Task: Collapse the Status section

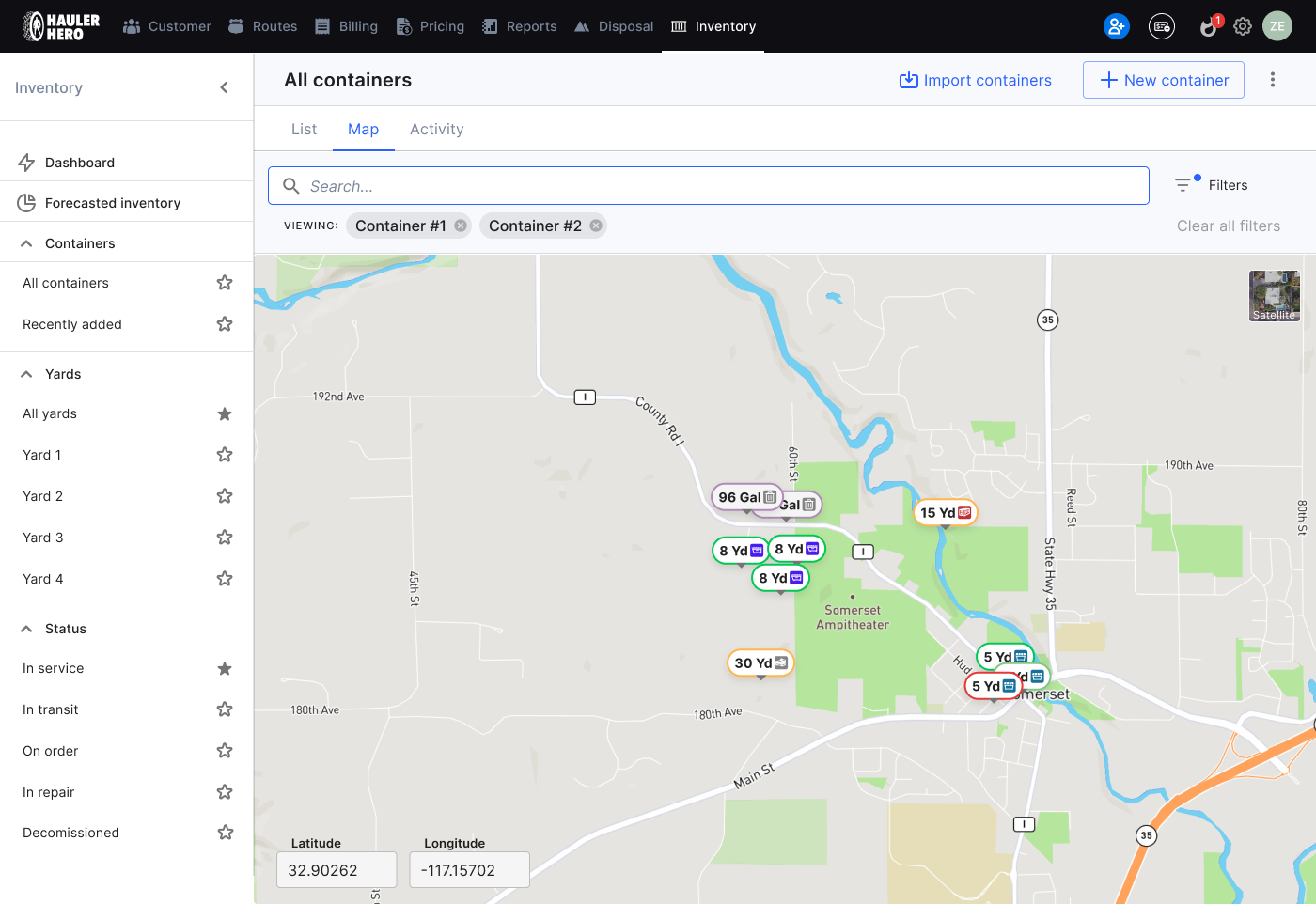Action: point(26,629)
